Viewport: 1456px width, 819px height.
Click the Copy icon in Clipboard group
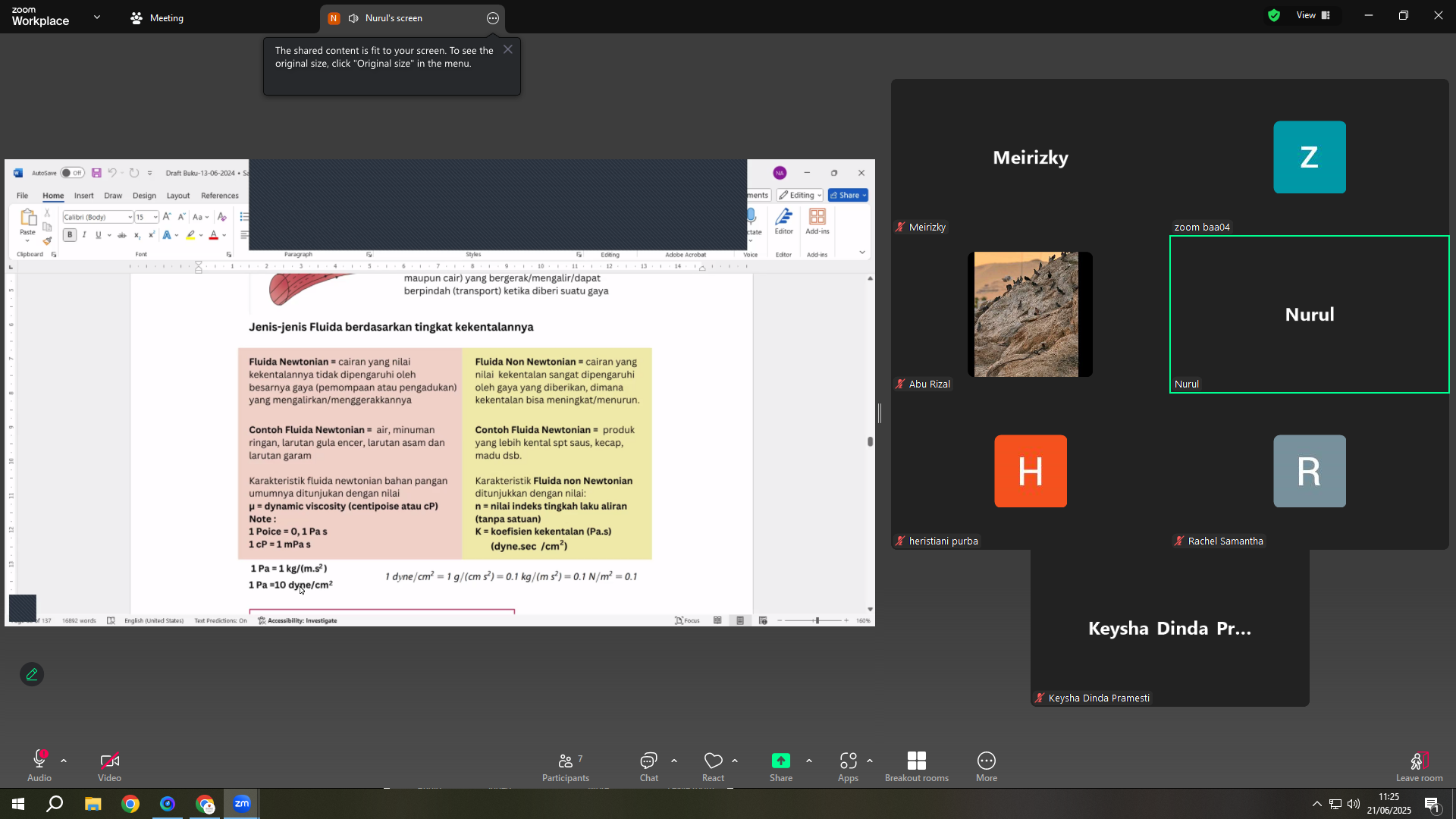tap(47, 227)
